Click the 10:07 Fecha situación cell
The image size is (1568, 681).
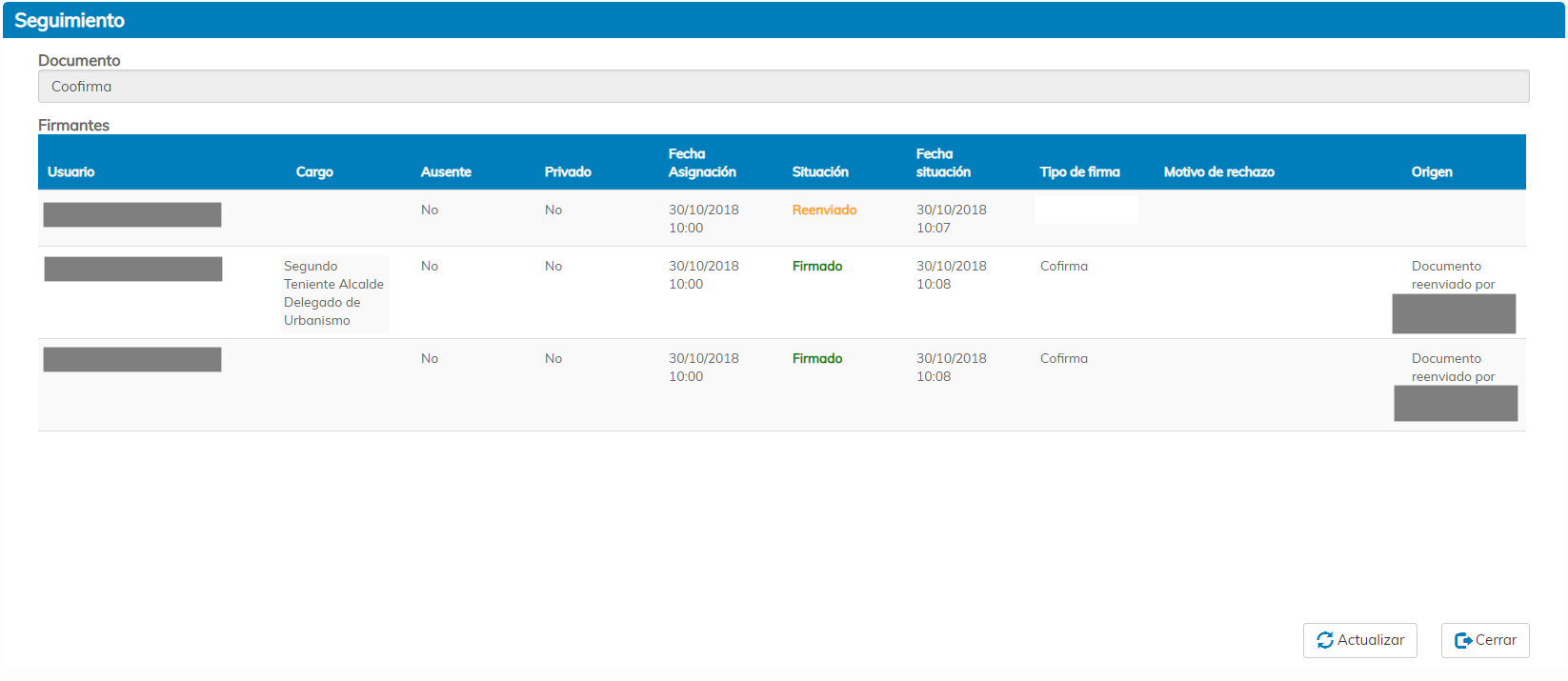pos(951,219)
